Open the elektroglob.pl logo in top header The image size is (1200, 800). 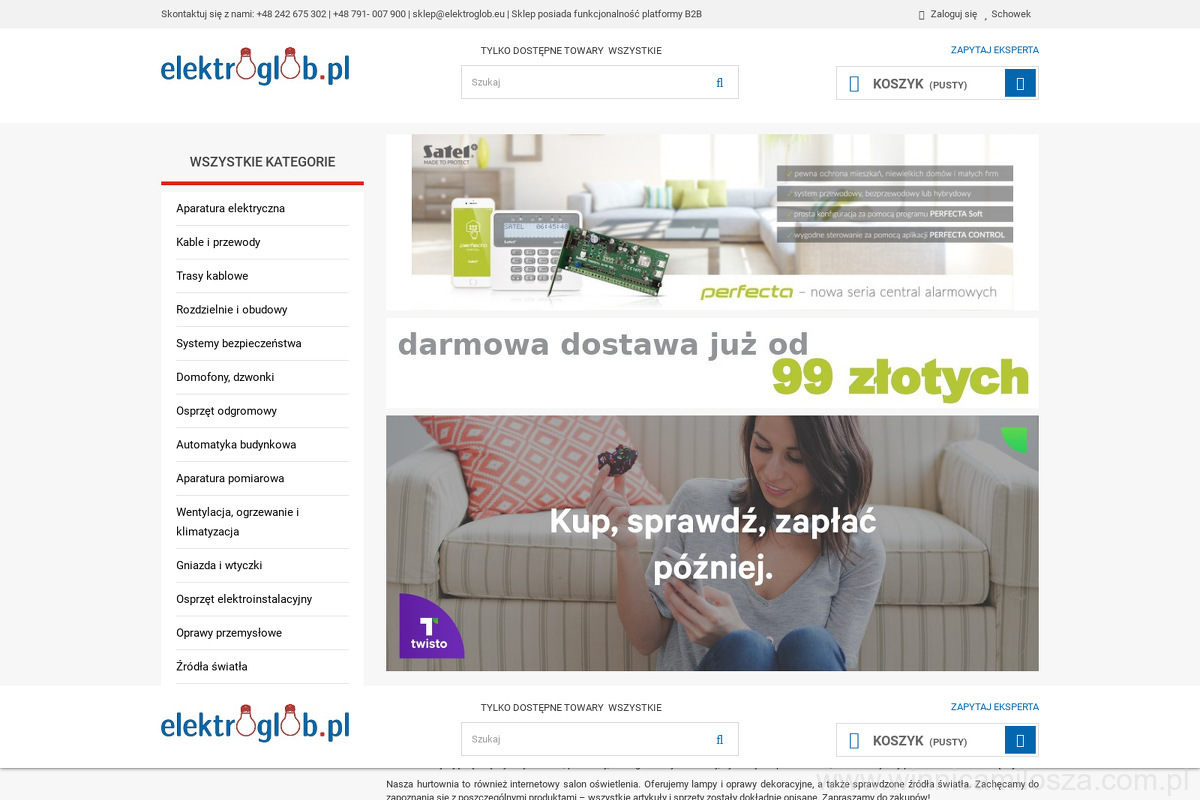tap(255, 67)
